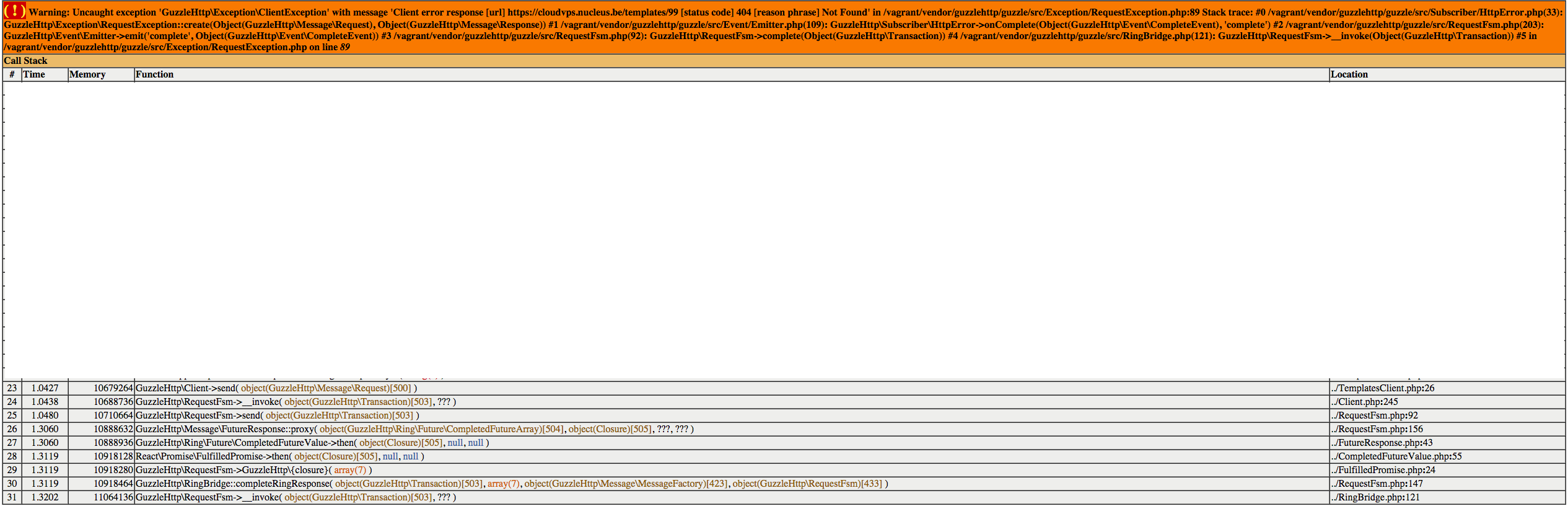This screenshot has height=506, width=1568.
Task: Click time value 1.0427
Action: point(45,388)
